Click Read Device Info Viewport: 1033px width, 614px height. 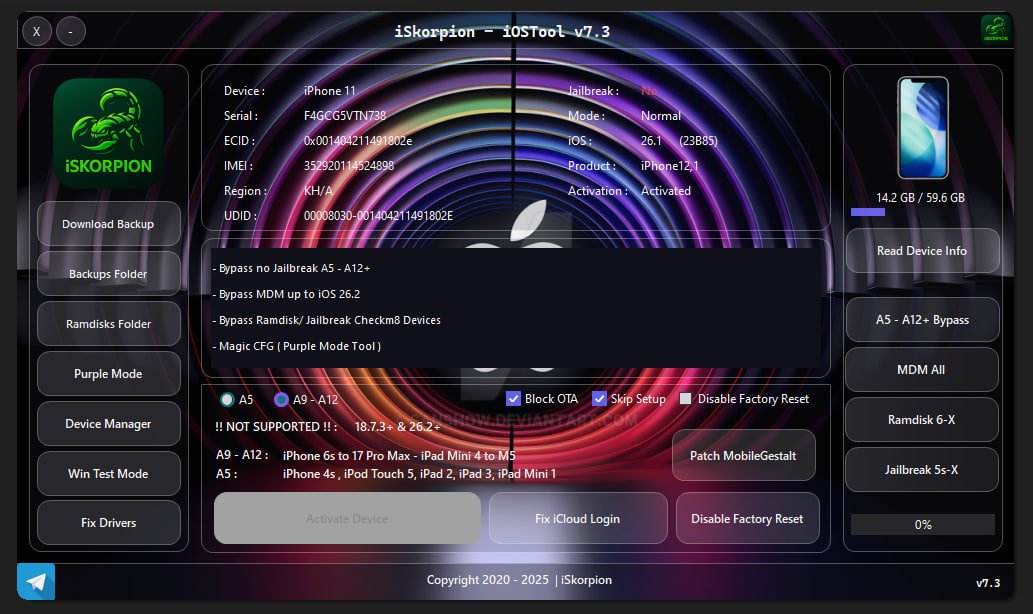(x=922, y=250)
